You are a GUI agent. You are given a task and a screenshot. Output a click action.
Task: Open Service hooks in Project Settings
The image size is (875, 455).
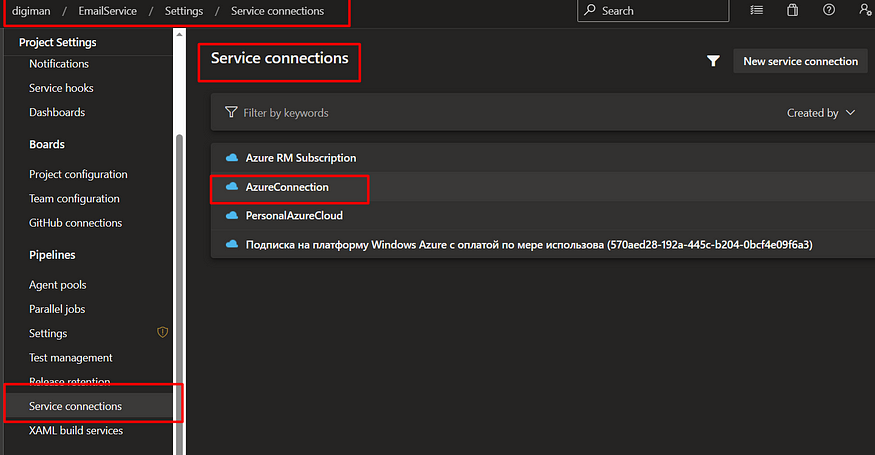pos(61,88)
